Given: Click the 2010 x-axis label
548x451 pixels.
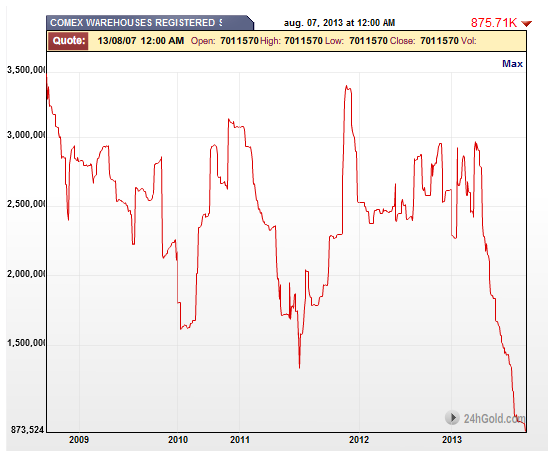Looking at the screenshot, I should (x=178, y=439).
